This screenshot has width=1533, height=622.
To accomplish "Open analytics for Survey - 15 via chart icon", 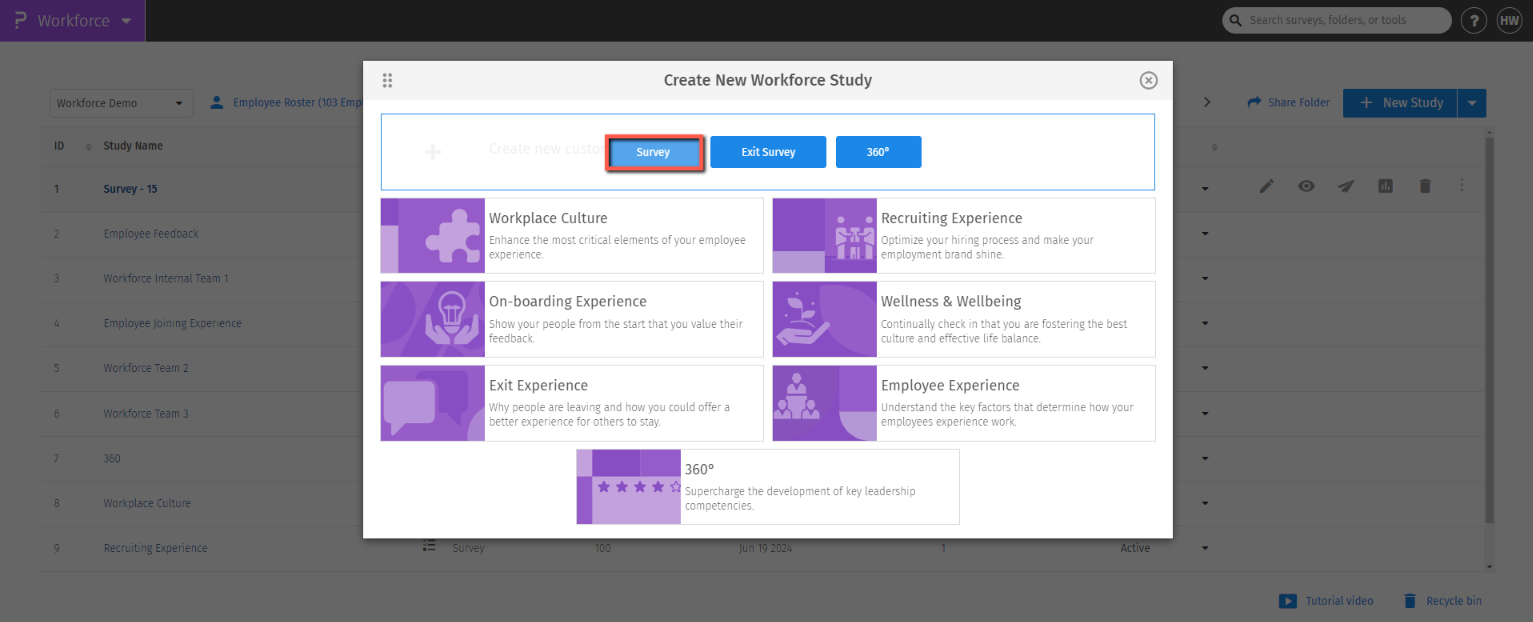I will point(1385,186).
